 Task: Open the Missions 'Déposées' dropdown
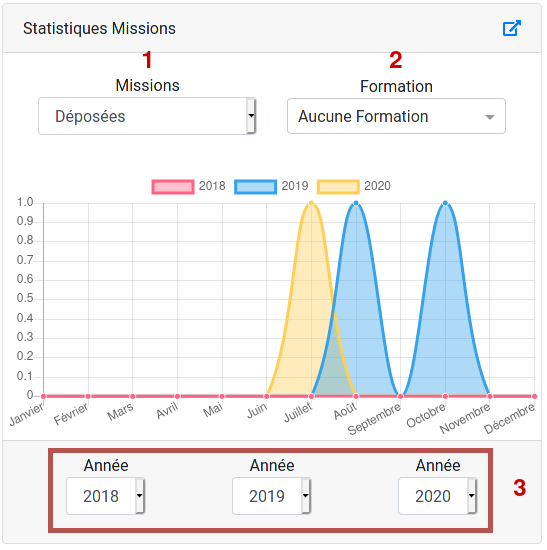148,117
